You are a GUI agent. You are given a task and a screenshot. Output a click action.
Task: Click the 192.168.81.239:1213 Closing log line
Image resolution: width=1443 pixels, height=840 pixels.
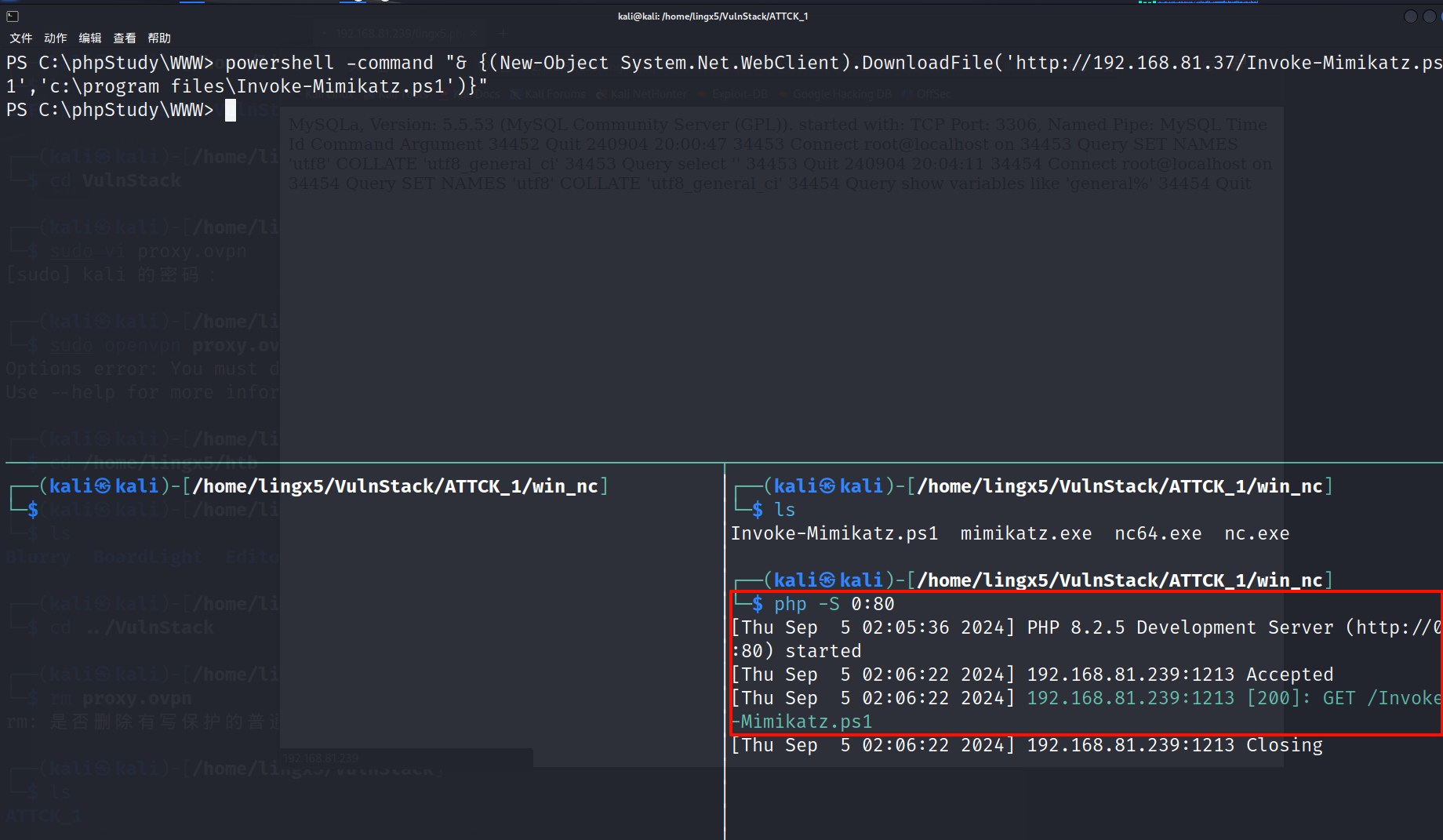pyautogui.click(x=1027, y=745)
